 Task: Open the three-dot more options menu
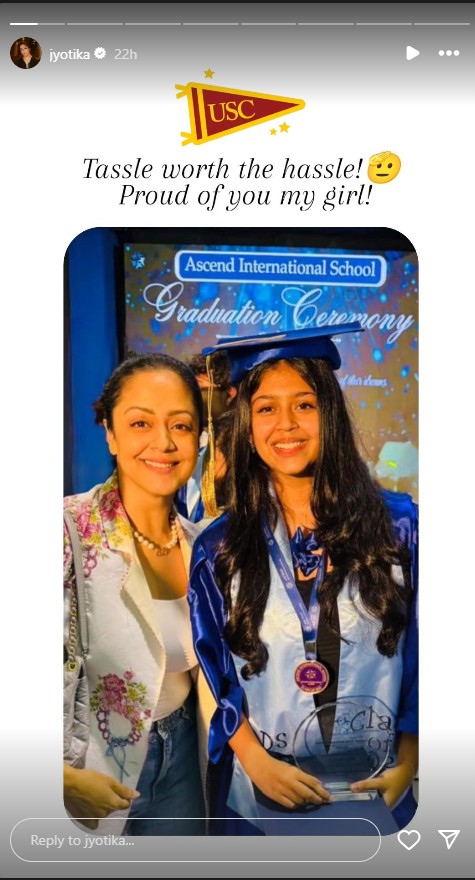pos(449,53)
